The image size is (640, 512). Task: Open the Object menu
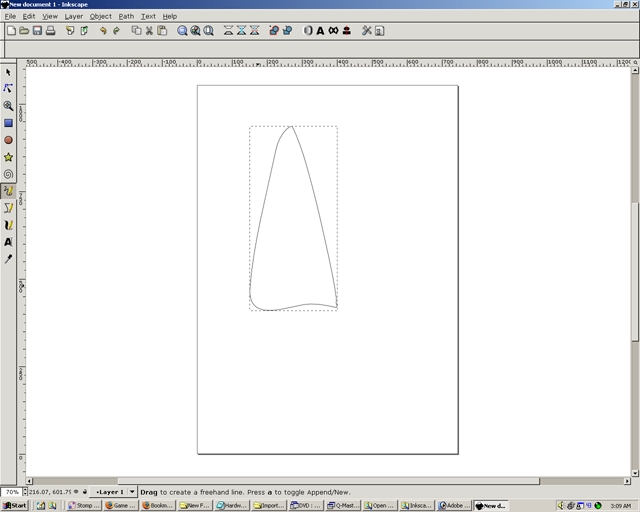click(x=100, y=16)
